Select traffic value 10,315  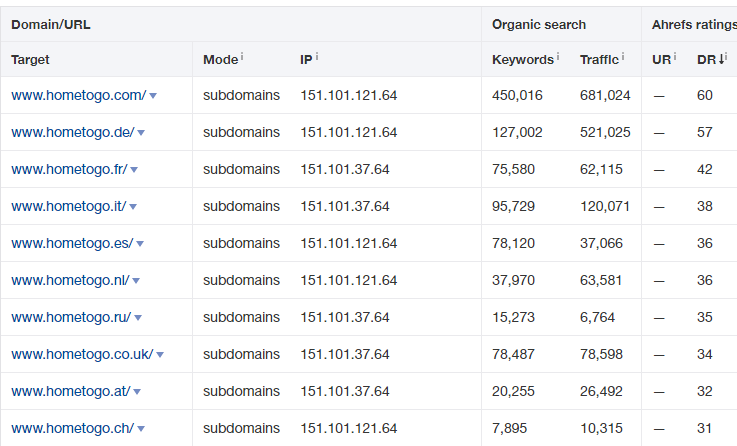point(601,429)
